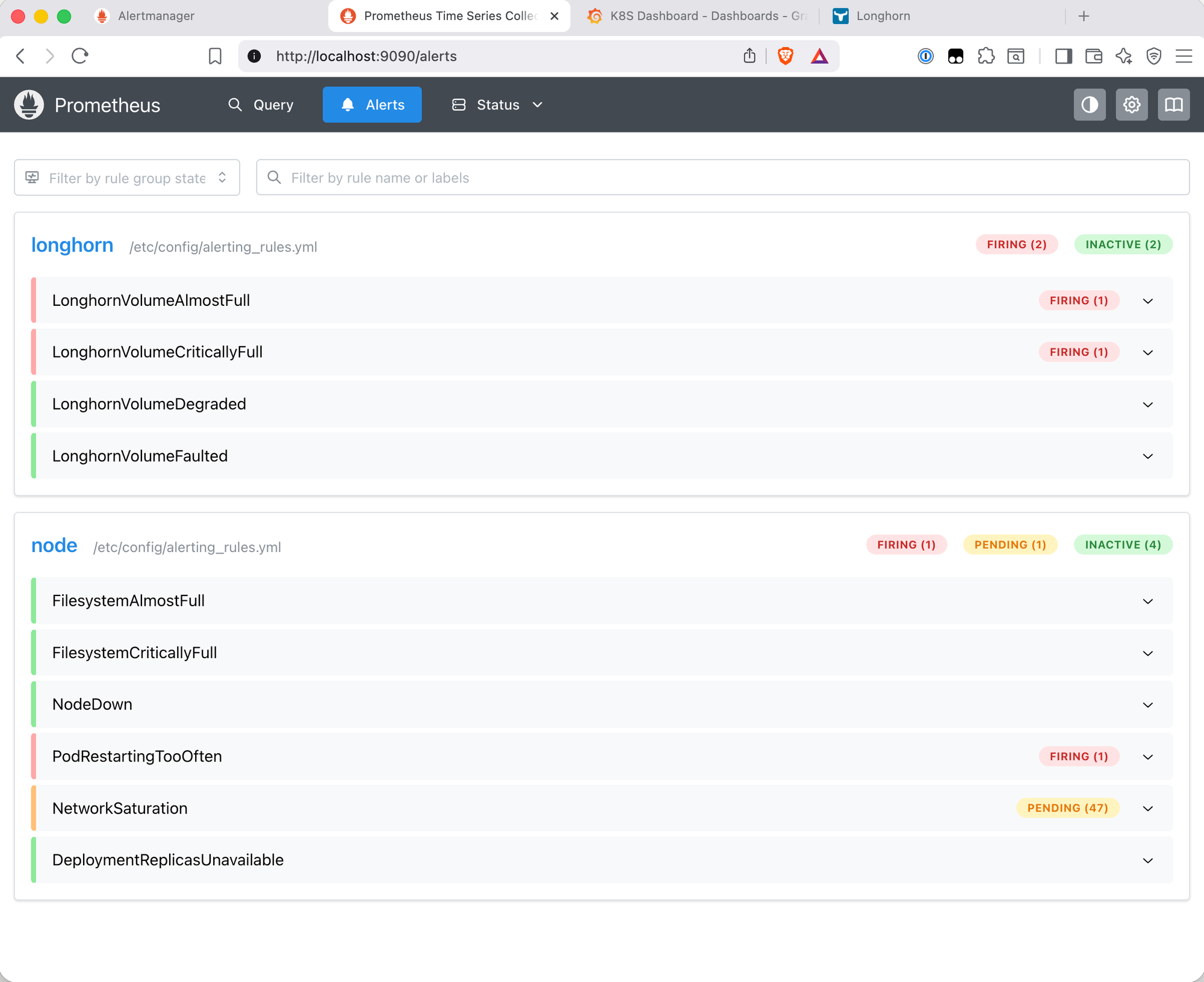Select the LonghornVolumeDegraded rule name
Viewport: 1204px width, 982px height.
pyautogui.click(x=149, y=404)
